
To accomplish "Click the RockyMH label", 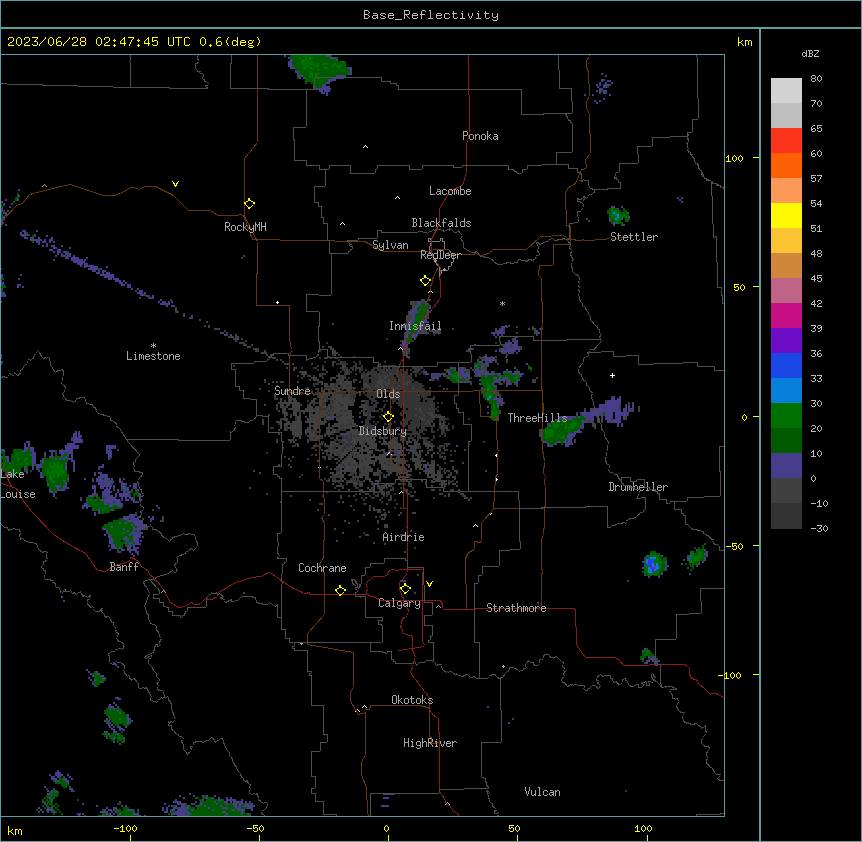I will point(245,227).
